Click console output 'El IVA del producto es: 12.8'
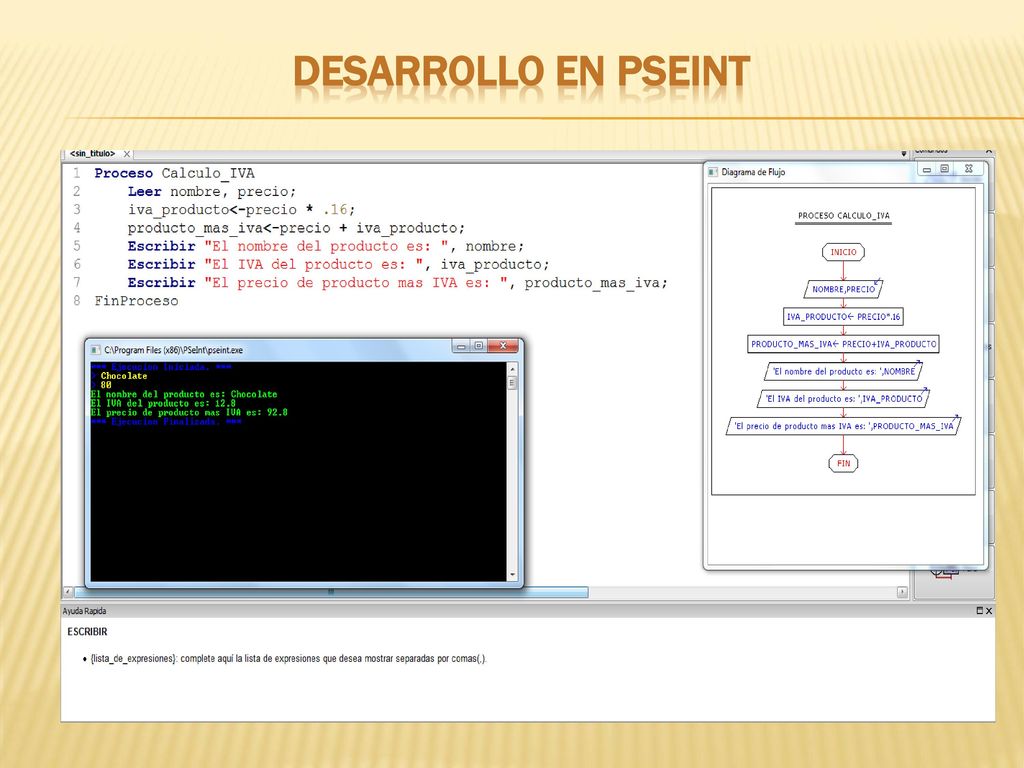 click(x=163, y=404)
